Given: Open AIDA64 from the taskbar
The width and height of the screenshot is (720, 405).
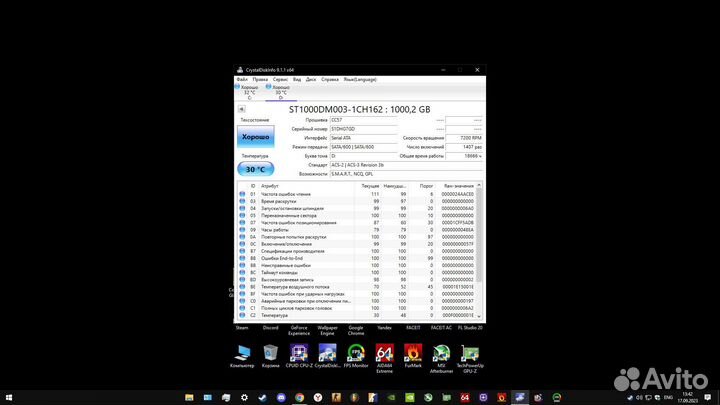Looking at the screenshot, I should pos(465,398).
